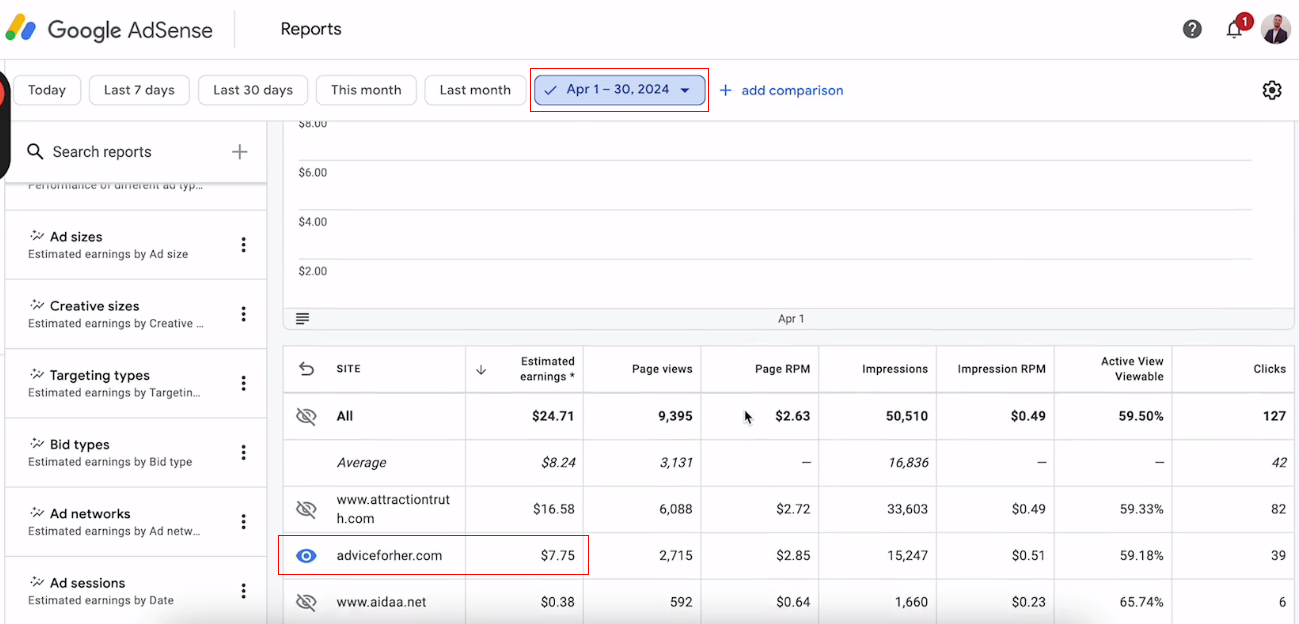Sort by Active View Viewable column header
Screen dimensions: 1299x624
1133,369
